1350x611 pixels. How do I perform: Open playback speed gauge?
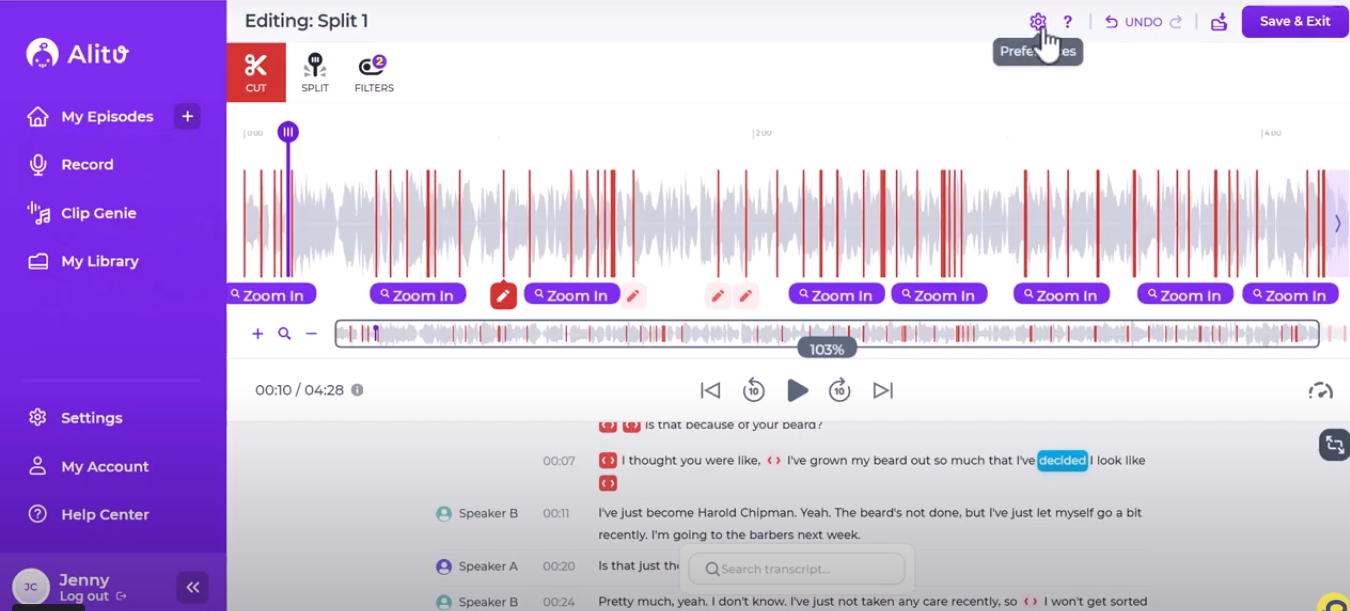1320,390
